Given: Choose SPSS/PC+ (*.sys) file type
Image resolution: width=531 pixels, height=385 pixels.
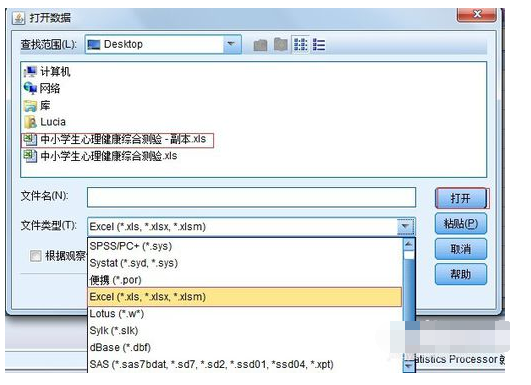Looking at the screenshot, I should (x=245, y=246).
